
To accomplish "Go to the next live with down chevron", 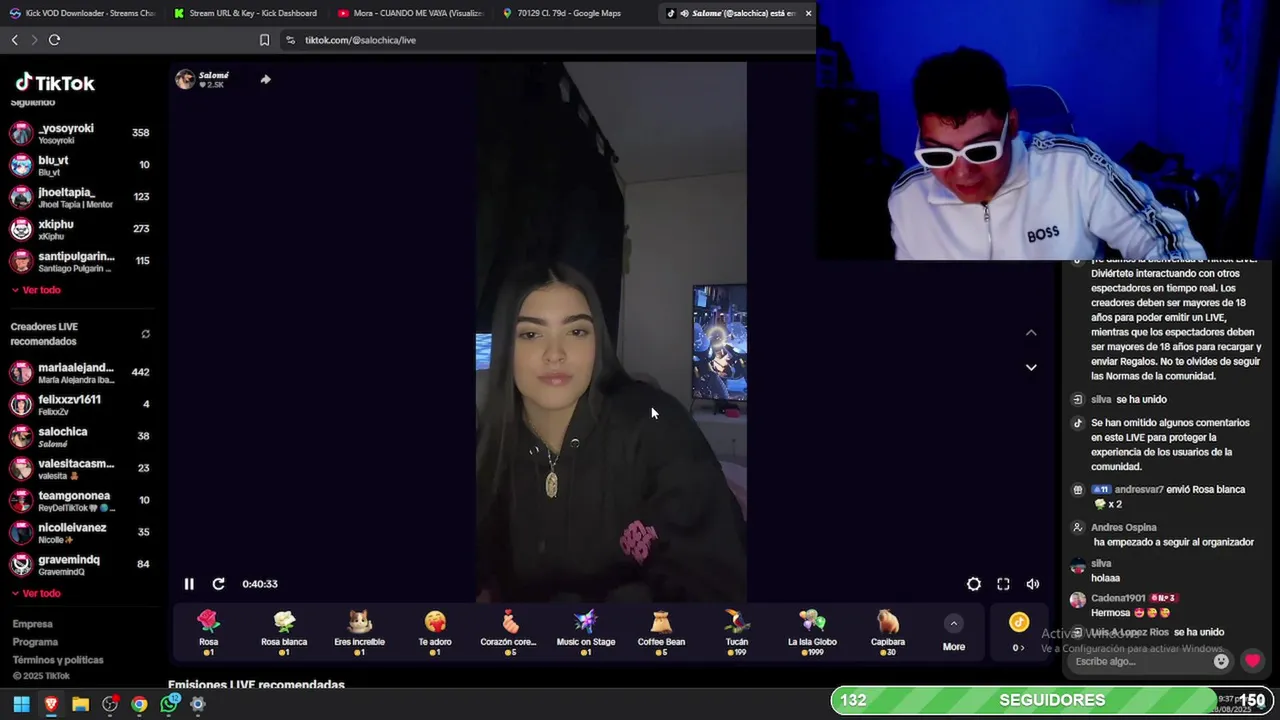I will pyautogui.click(x=1031, y=367).
